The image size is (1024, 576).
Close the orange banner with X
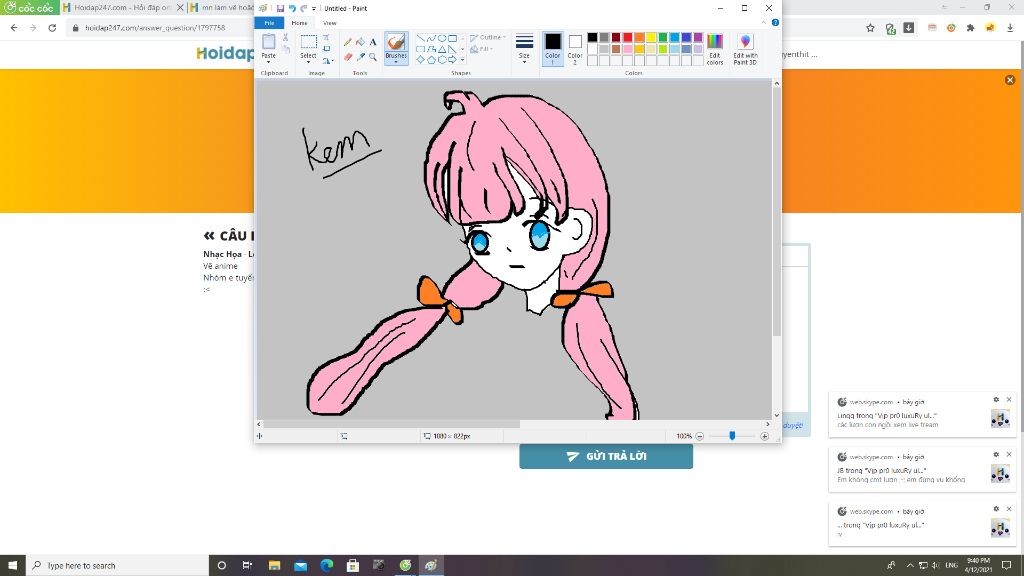click(1010, 80)
